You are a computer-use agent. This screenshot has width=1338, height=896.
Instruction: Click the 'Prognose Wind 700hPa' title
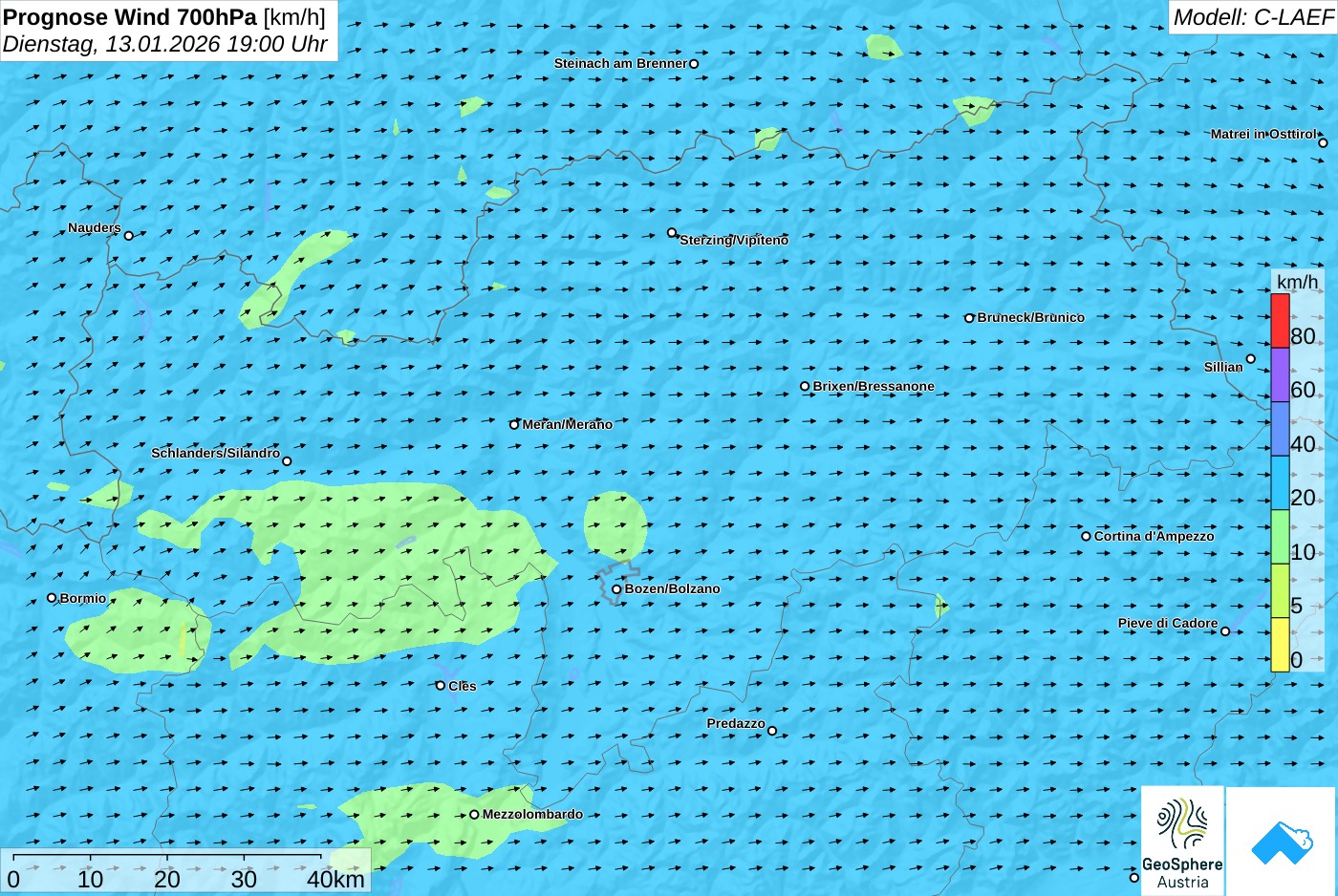[x=131, y=16]
